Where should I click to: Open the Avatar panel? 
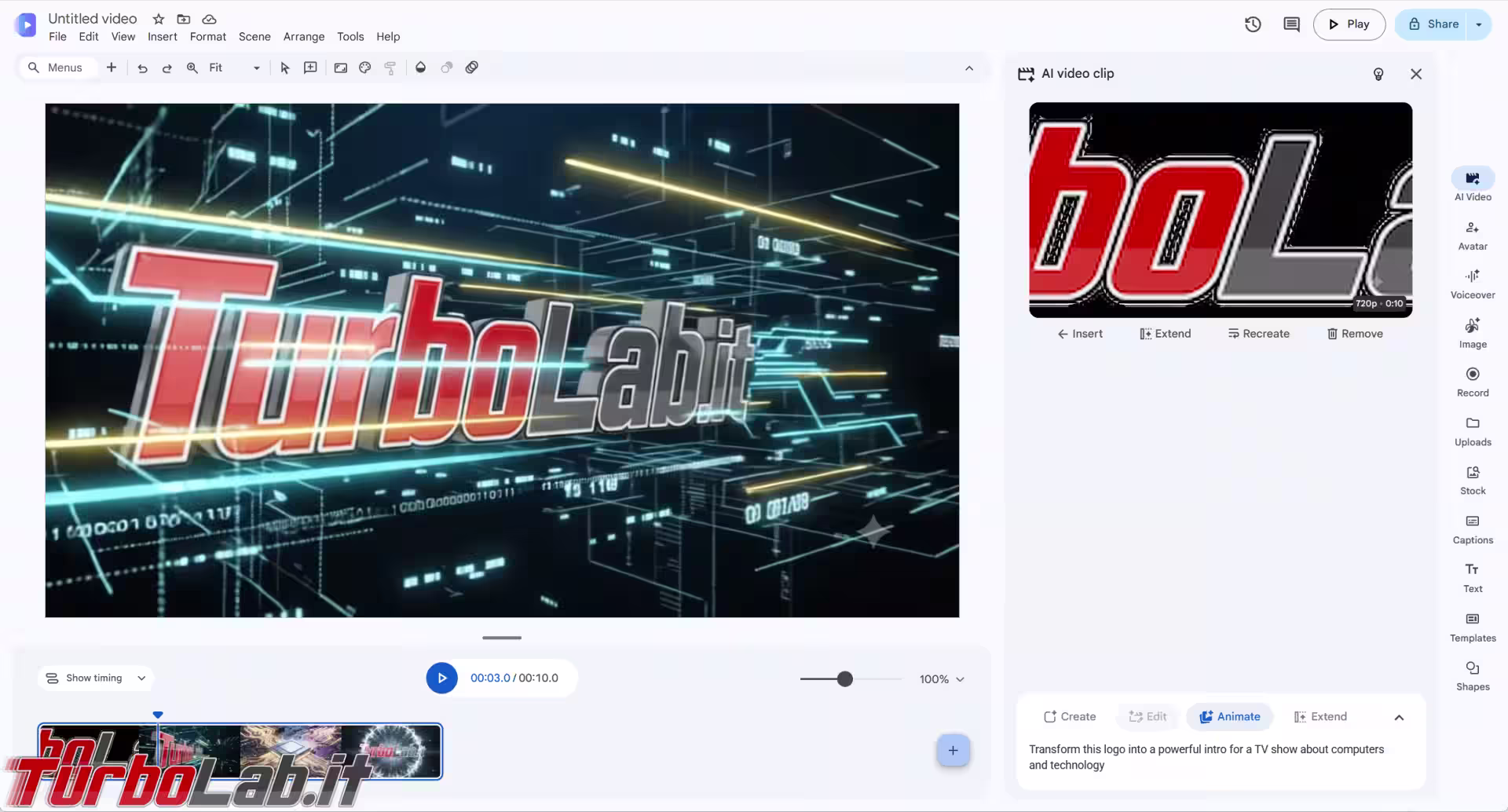point(1473,236)
